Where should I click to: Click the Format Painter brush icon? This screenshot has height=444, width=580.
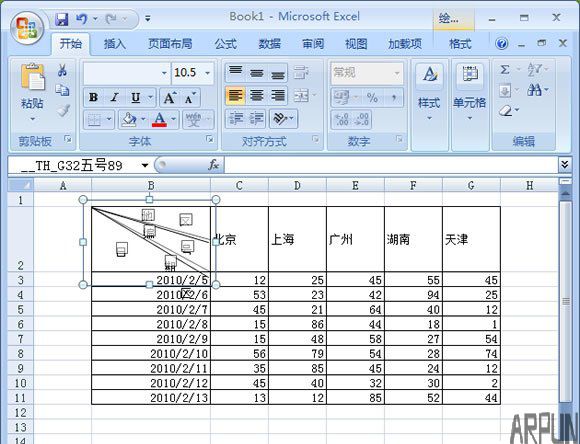63,110
